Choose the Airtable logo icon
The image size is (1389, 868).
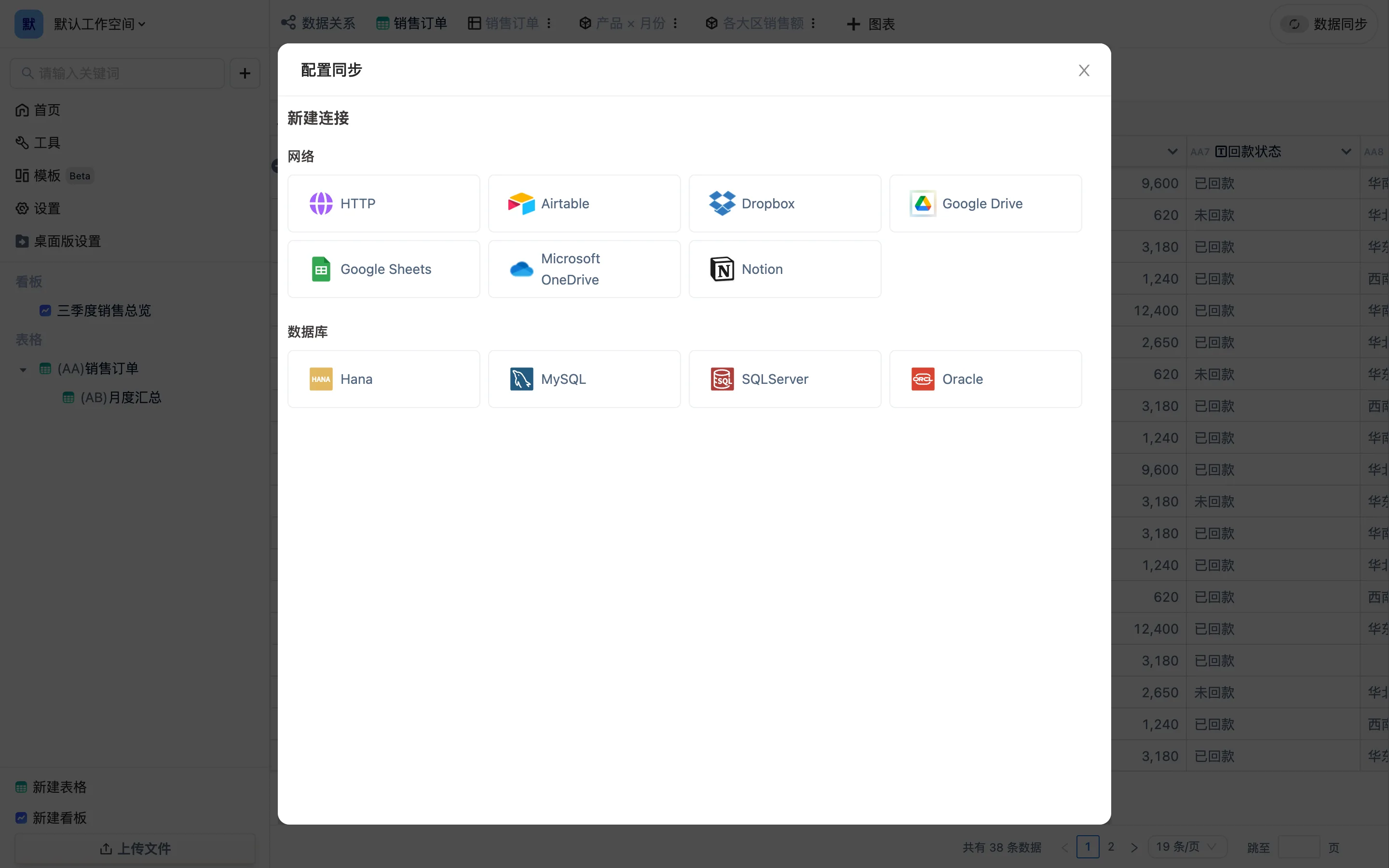(x=521, y=204)
